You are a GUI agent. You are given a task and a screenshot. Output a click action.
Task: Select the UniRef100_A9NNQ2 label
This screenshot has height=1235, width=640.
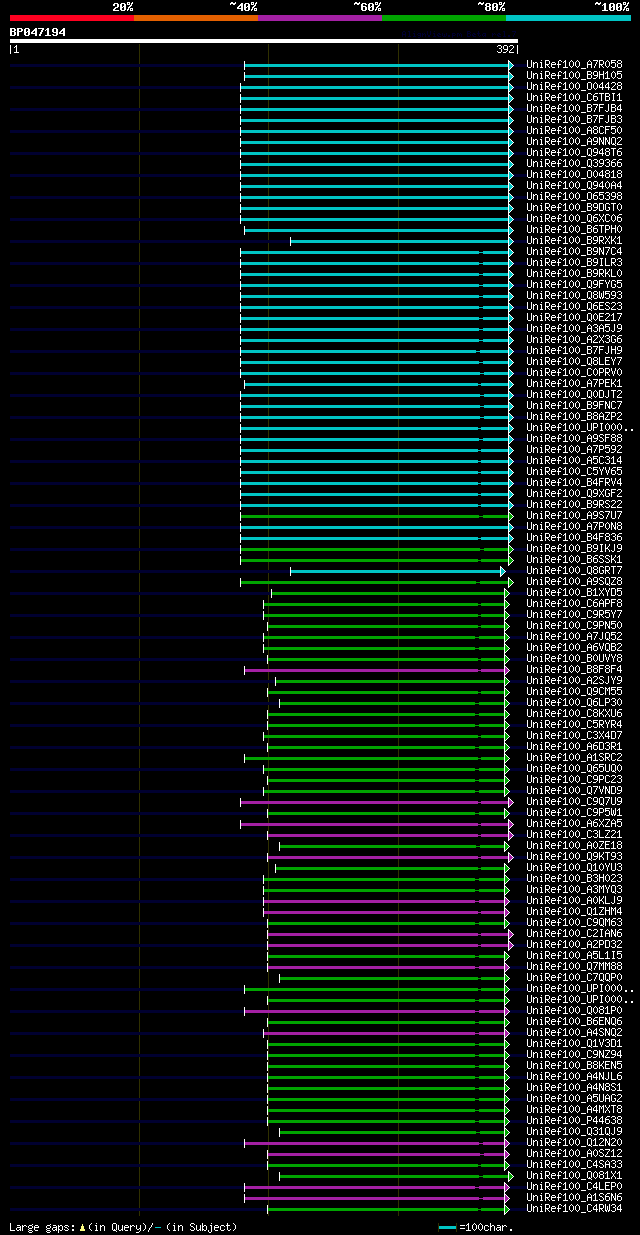pyautogui.click(x=574, y=141)
